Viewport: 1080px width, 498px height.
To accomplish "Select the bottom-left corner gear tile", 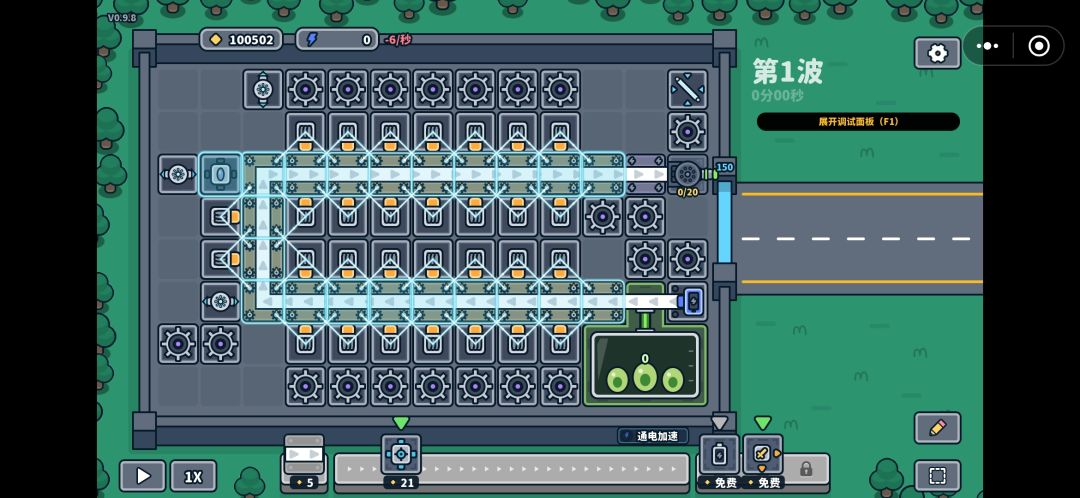I will (x=178, y=344).
